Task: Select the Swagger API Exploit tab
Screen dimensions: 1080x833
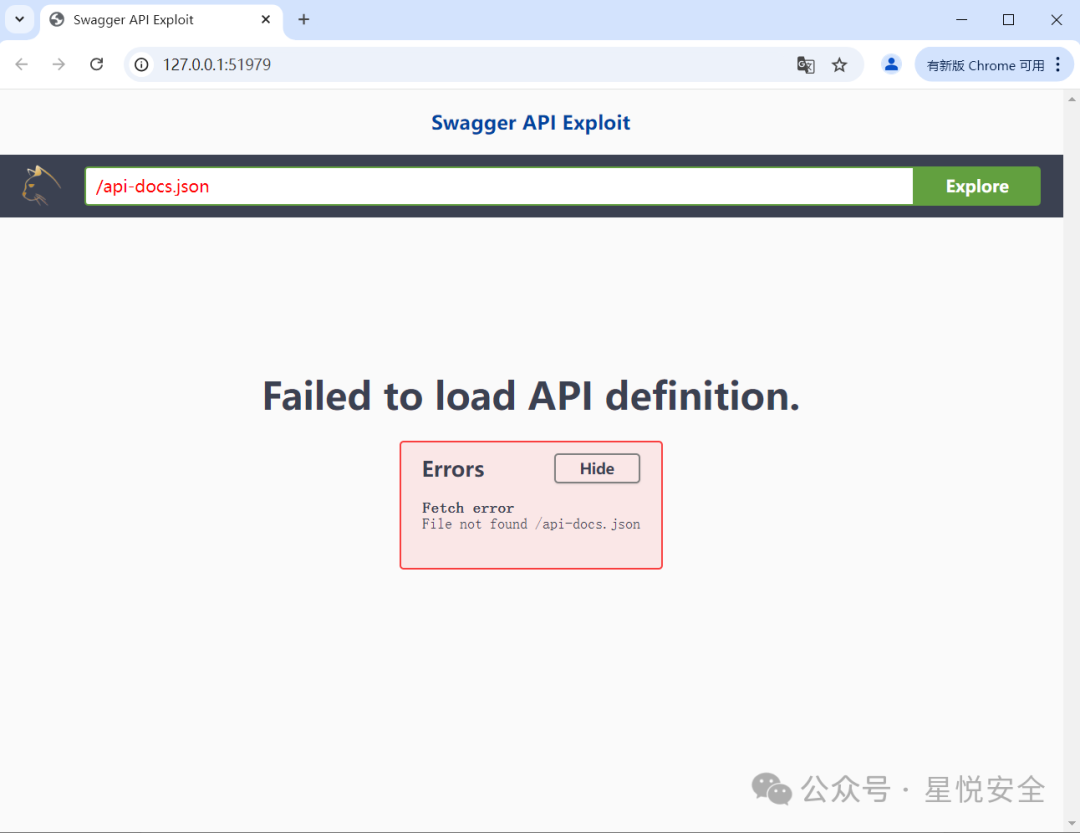Action: coord(162,20)
